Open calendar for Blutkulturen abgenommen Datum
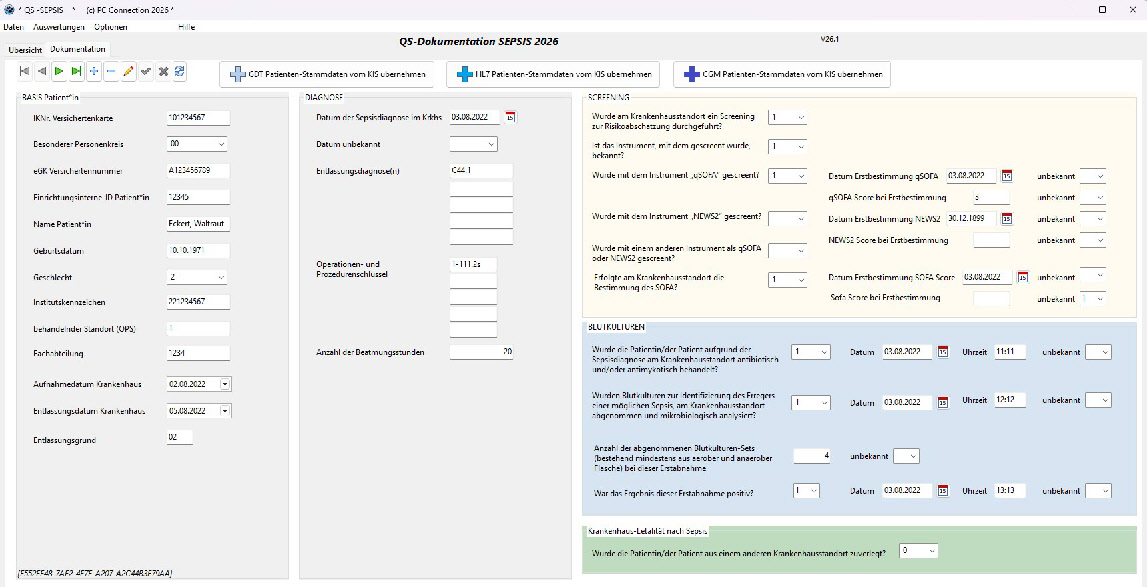The height and width of the screenshot is (587, 1147). (943, 402)
